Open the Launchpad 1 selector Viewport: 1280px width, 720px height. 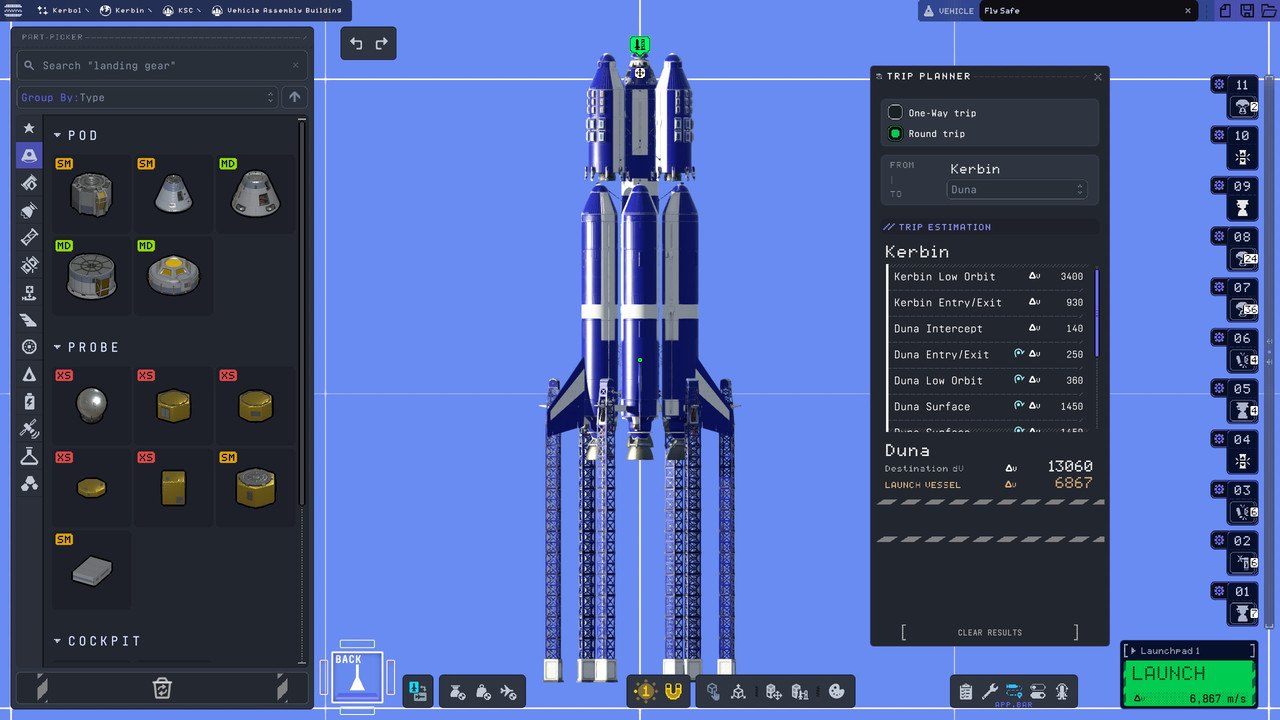pos(1189,651)
